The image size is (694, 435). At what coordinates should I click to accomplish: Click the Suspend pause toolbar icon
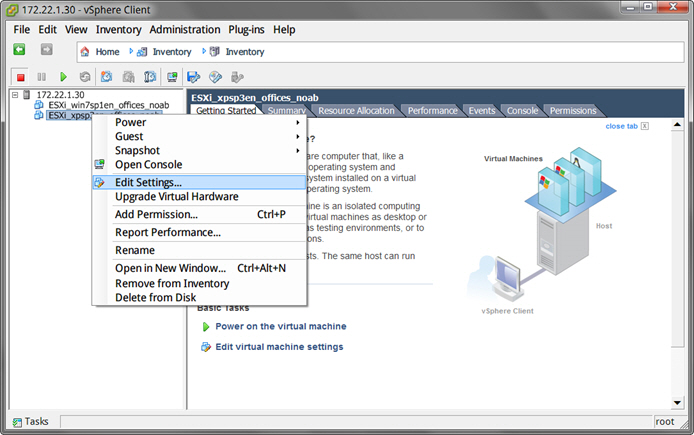tap(41, 77)
